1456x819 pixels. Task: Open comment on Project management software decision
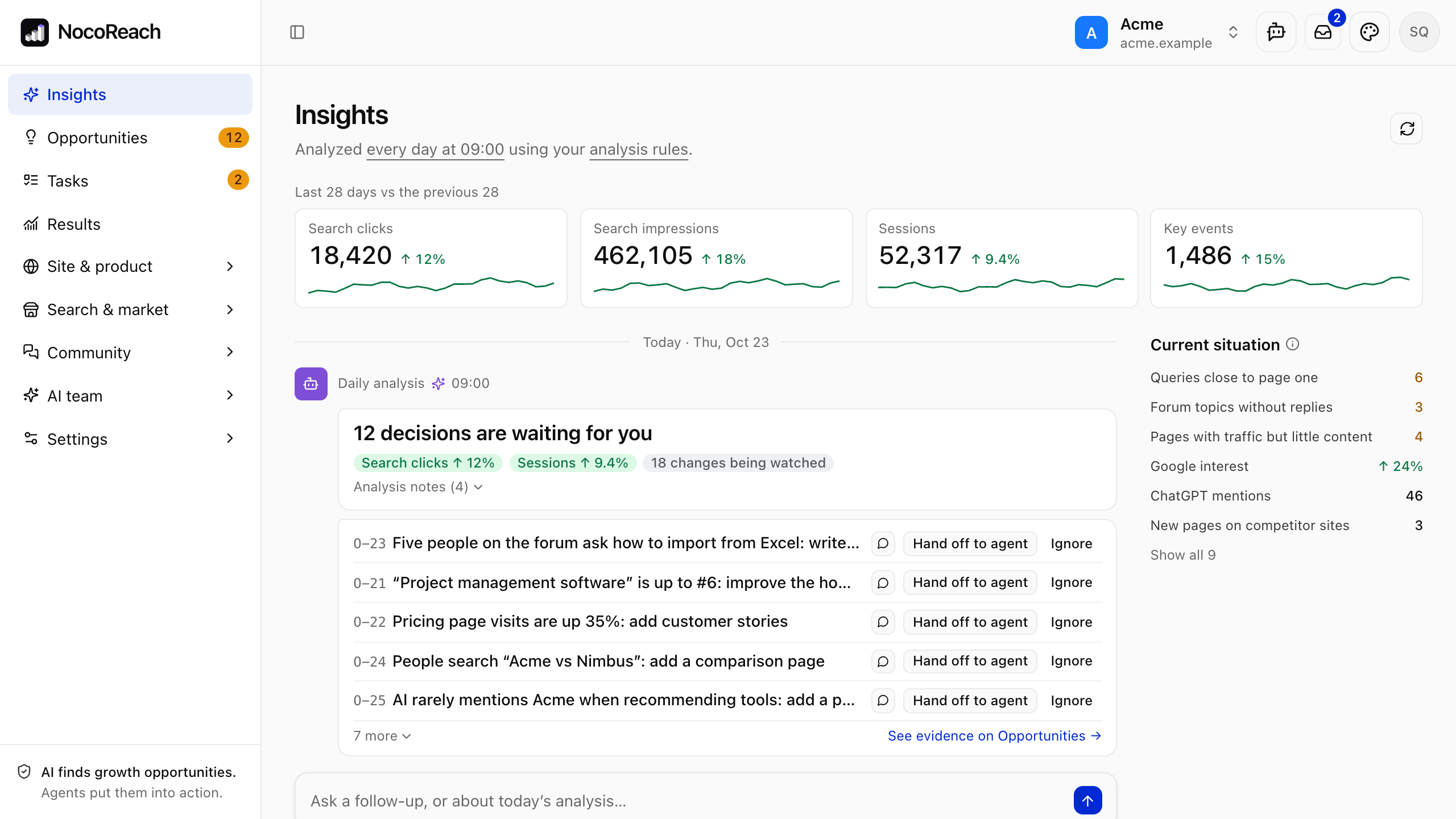[x=883, y=582]
